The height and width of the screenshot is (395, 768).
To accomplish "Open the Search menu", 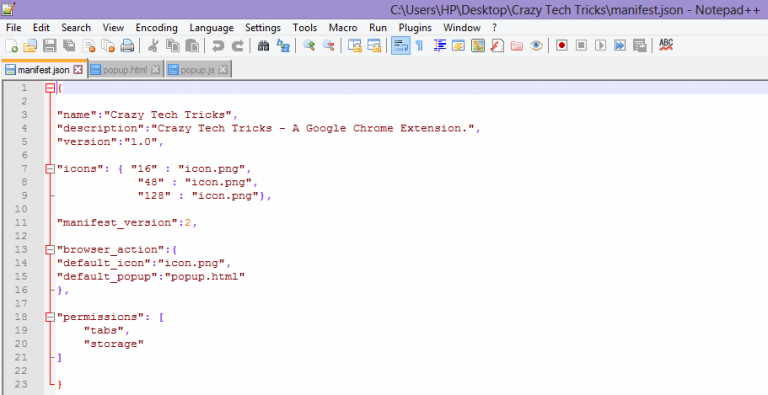I will (76, 27).
